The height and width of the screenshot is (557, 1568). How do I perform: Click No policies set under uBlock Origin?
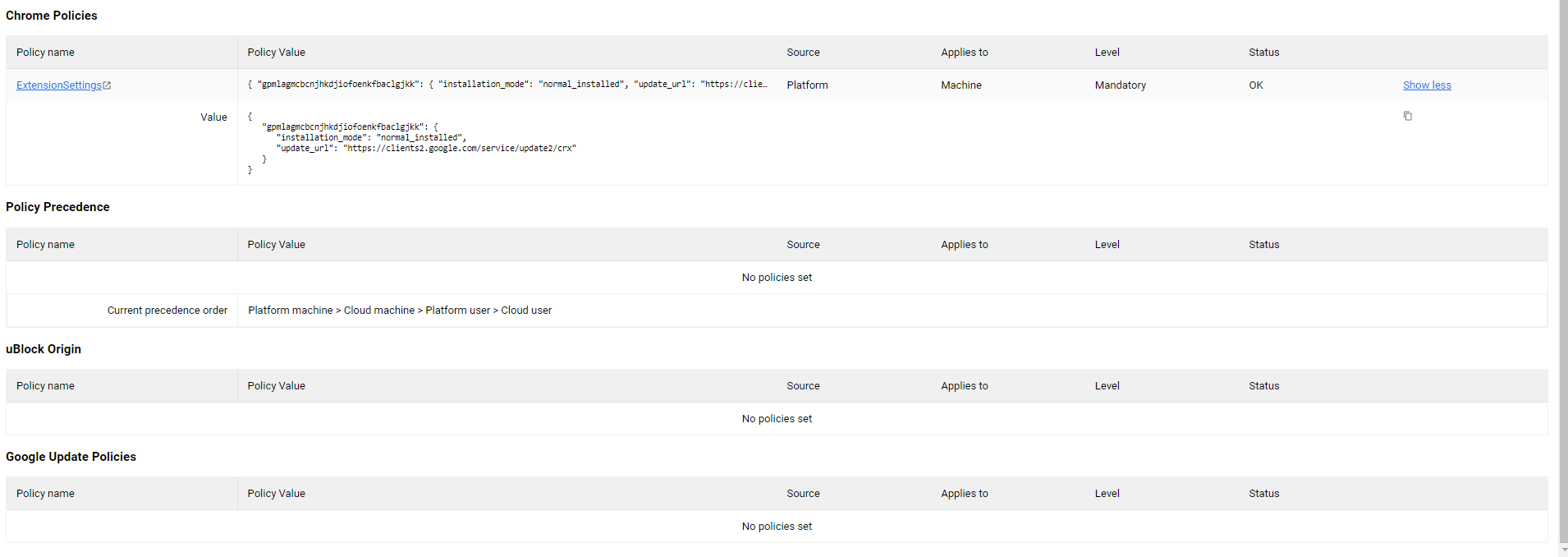[x=777, y=419]
